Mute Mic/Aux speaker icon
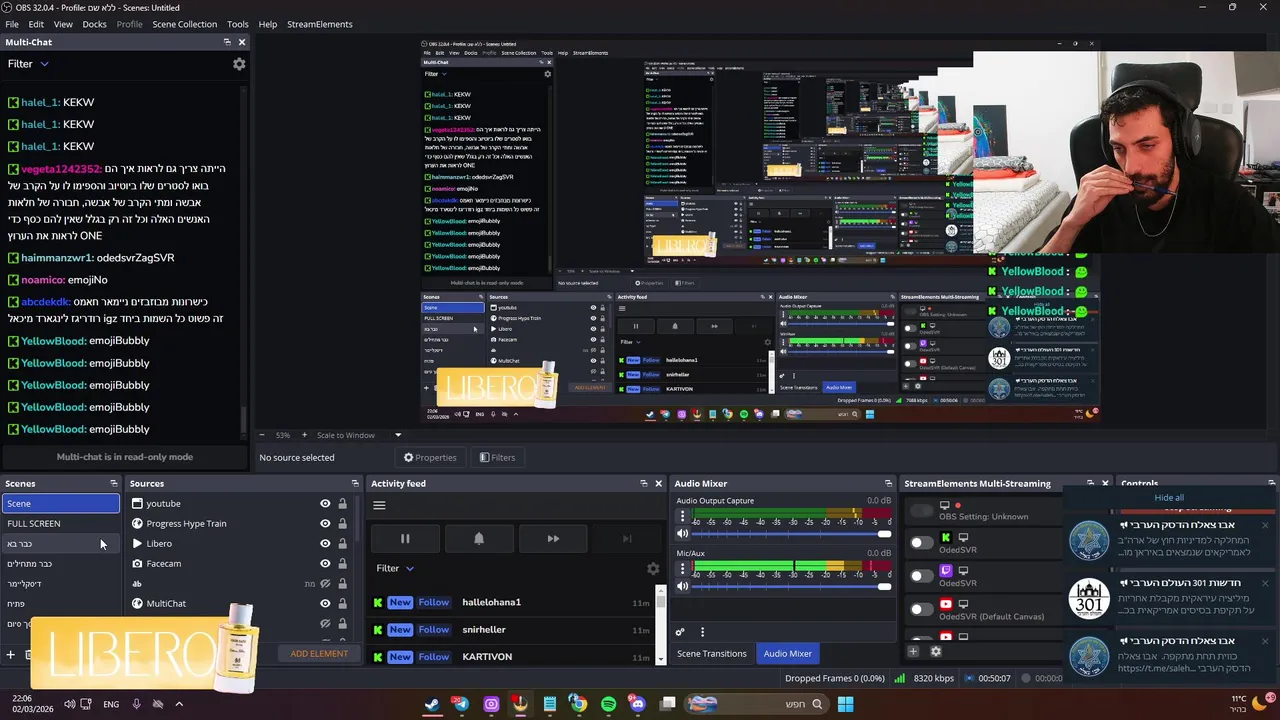Image resolution: width=1280 pixels, height=720 pixels. coord(683,586)
